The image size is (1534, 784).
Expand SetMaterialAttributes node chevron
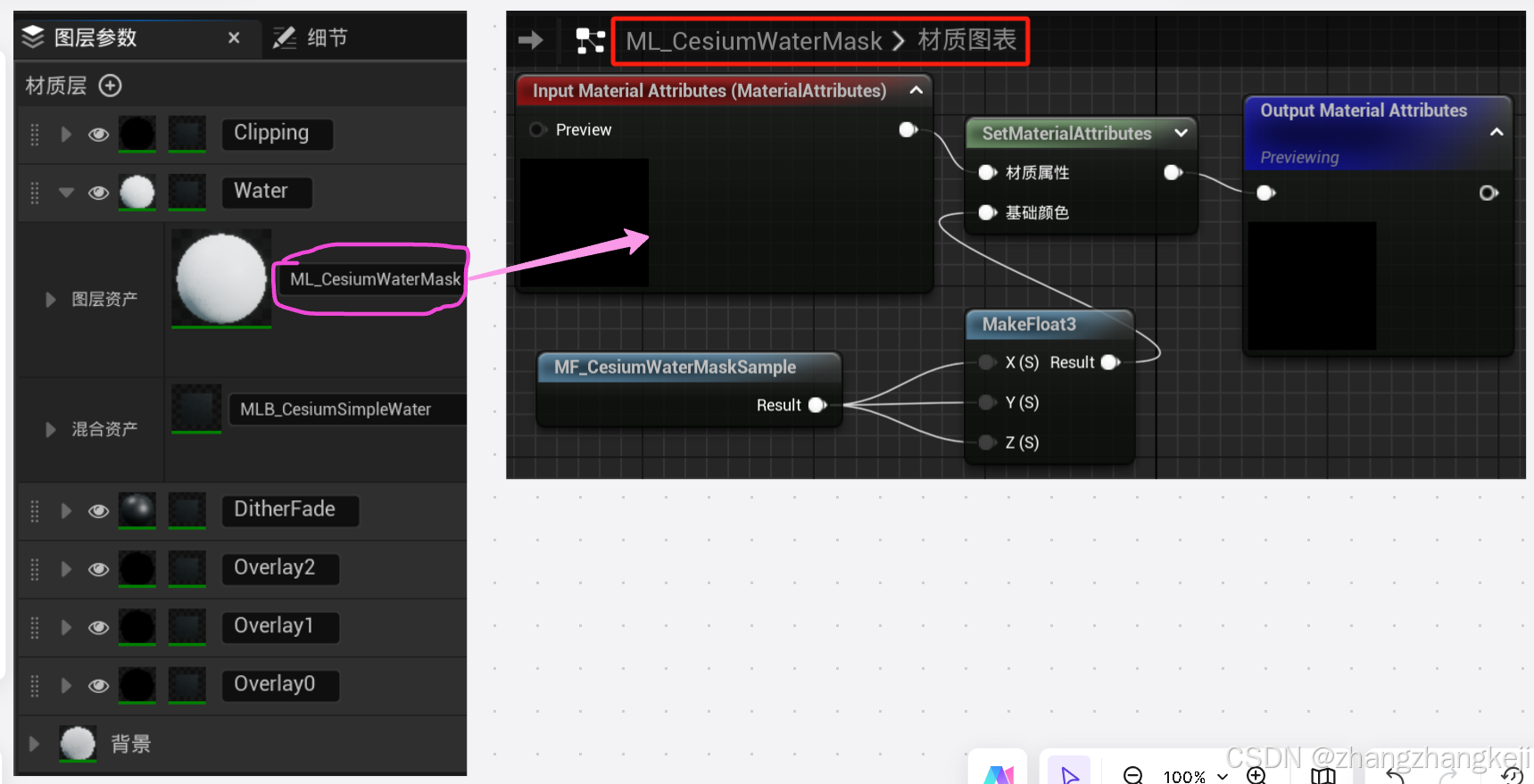[1182, 133]
